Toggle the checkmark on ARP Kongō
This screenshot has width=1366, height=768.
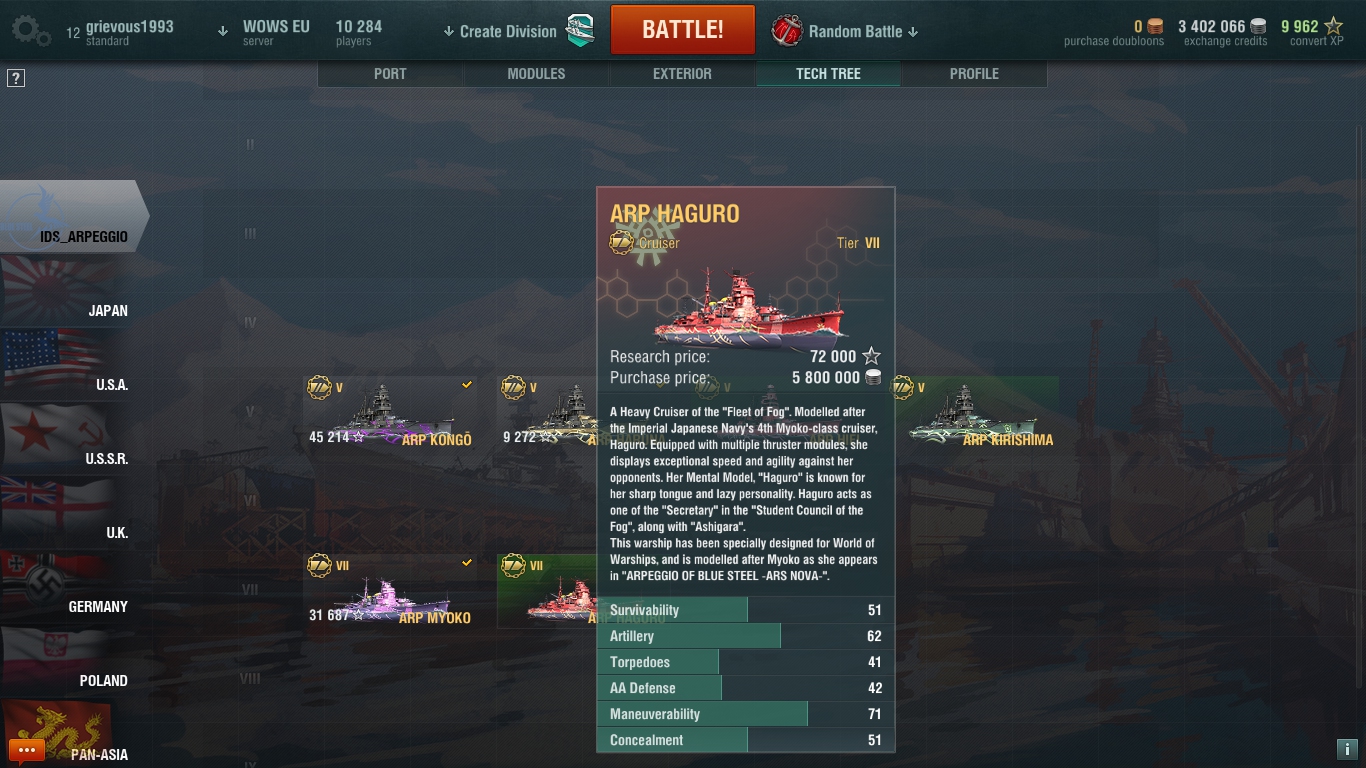point(467,384)
